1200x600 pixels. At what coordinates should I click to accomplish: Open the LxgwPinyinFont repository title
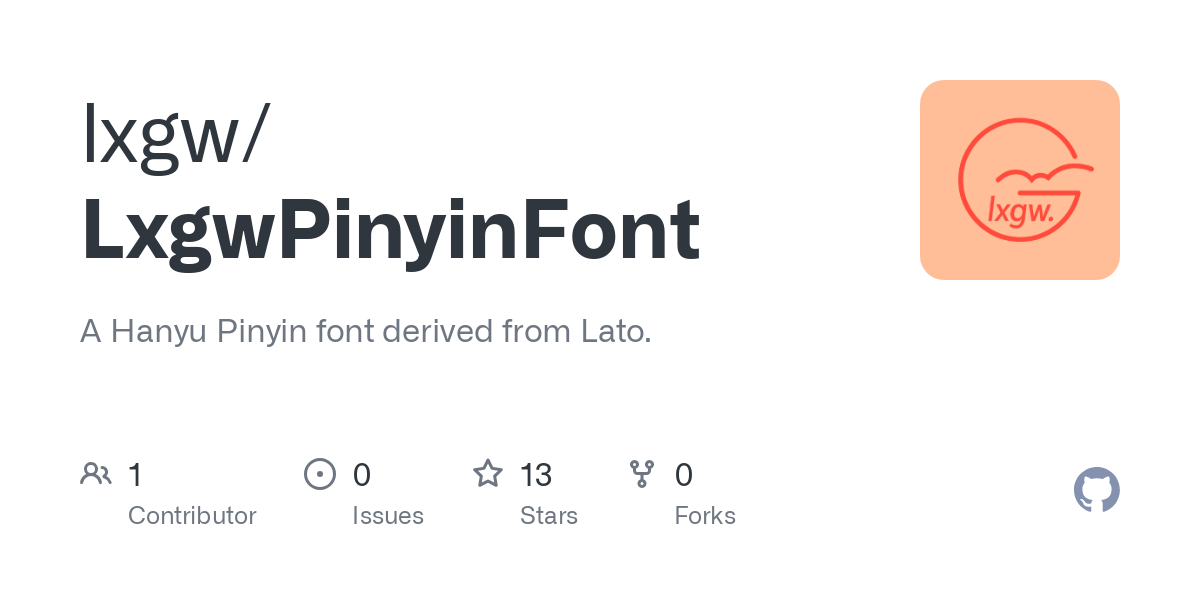(390, 230)
